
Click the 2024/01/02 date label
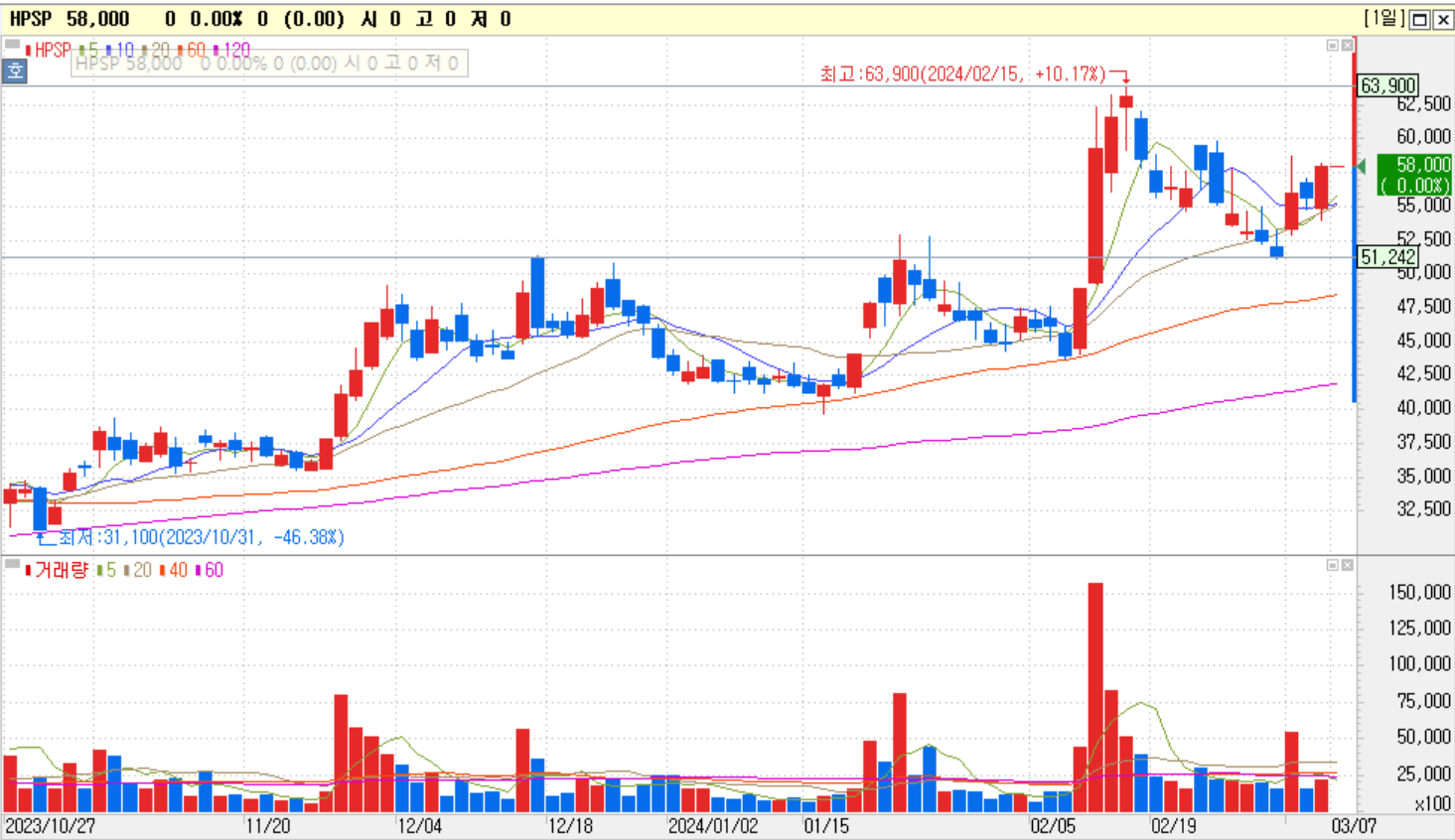click(713, 826)
